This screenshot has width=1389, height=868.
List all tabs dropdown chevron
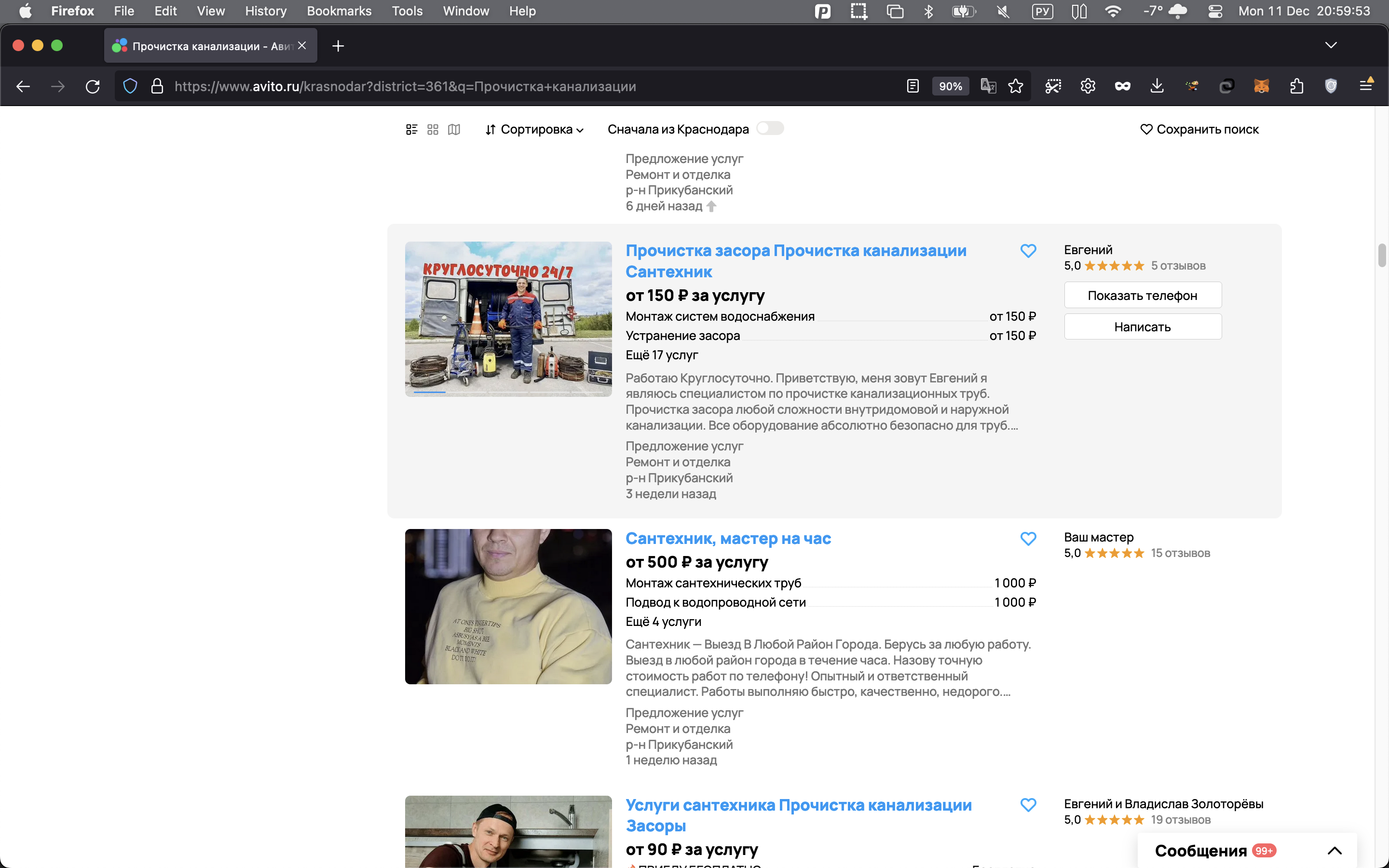tap(1331, 45)
